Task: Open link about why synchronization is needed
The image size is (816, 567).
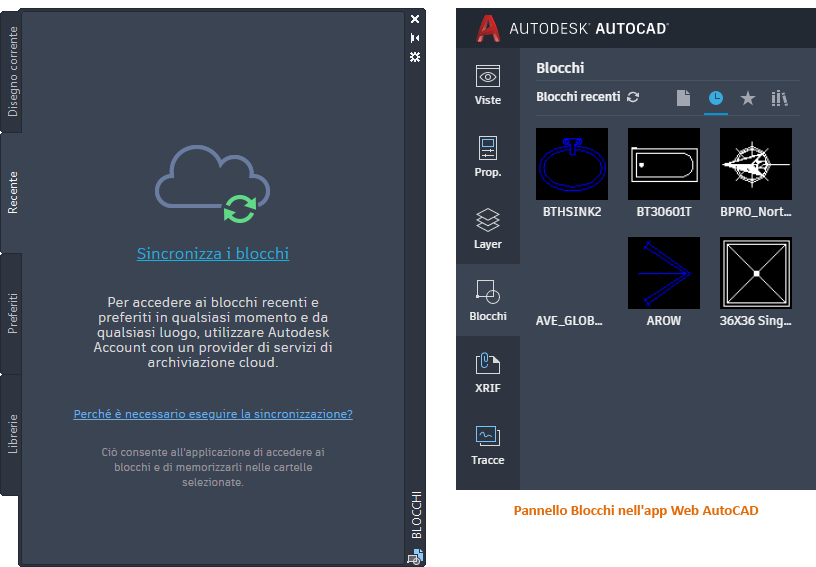Action: coord(213,414)
